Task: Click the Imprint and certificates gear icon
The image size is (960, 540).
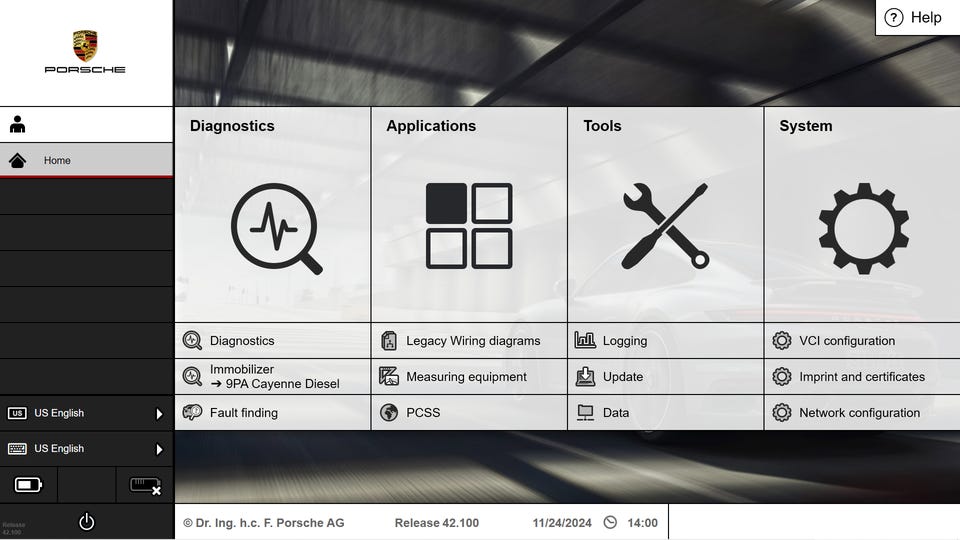Action: (x=782, y=376)
